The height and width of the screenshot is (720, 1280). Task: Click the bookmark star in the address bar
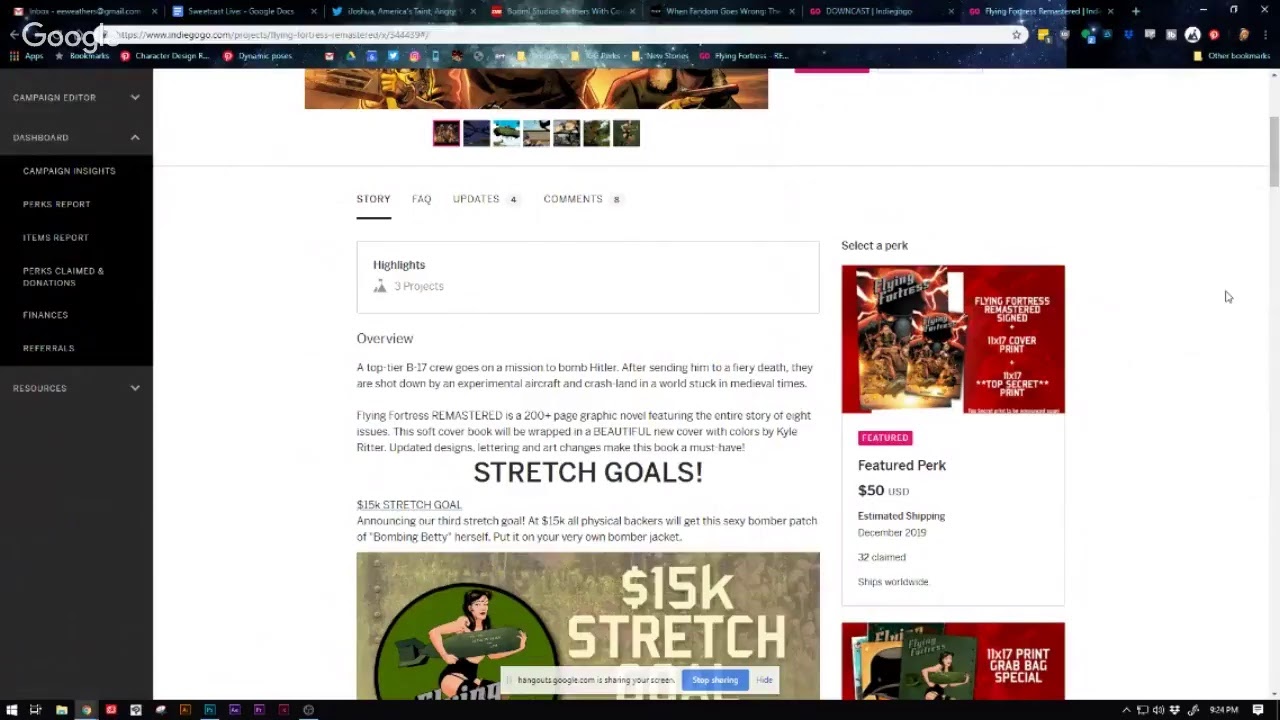(1017, 35)
